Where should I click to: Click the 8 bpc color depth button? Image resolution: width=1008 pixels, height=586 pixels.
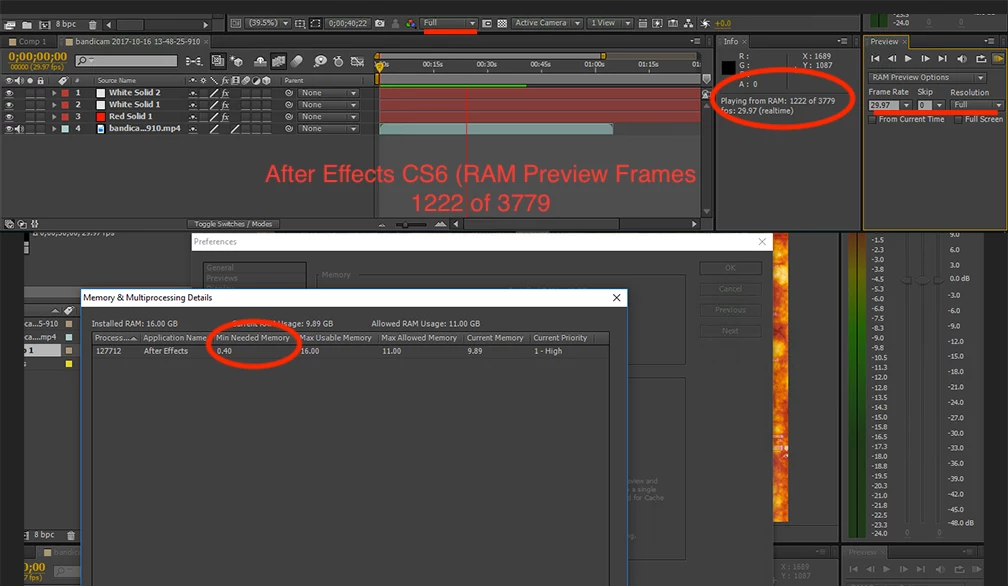click(65, 24)
